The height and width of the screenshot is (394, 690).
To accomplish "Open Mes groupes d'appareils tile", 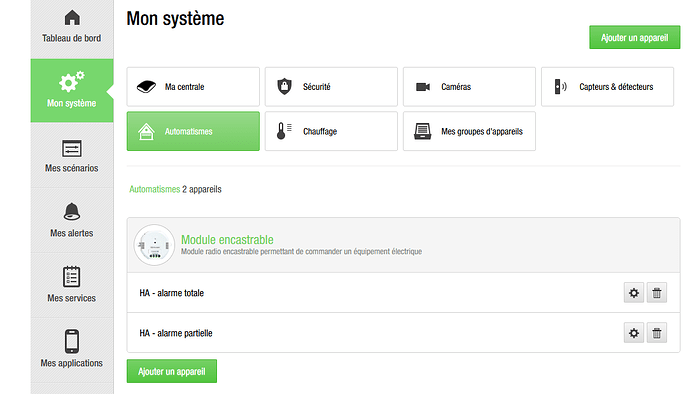I will coord(470,131).
